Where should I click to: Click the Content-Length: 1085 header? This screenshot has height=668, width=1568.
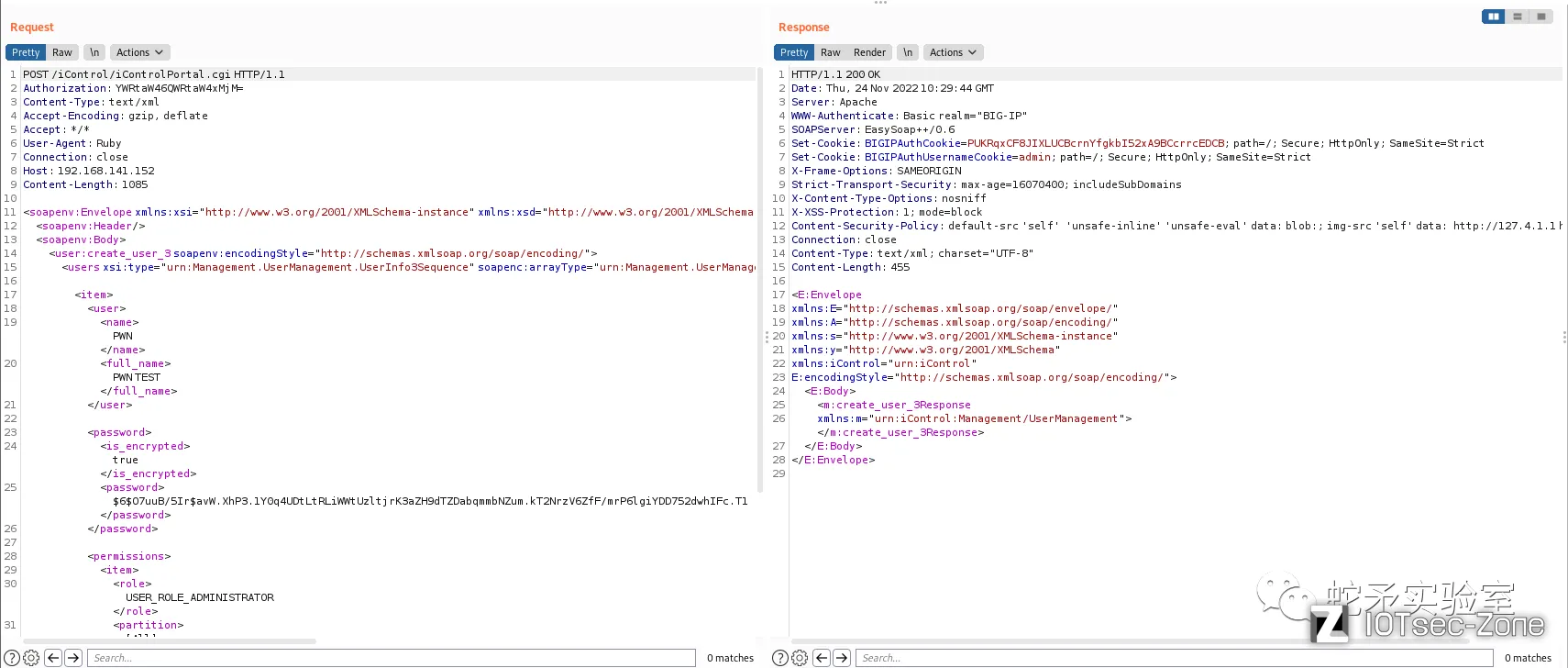(x=85, y=184)
